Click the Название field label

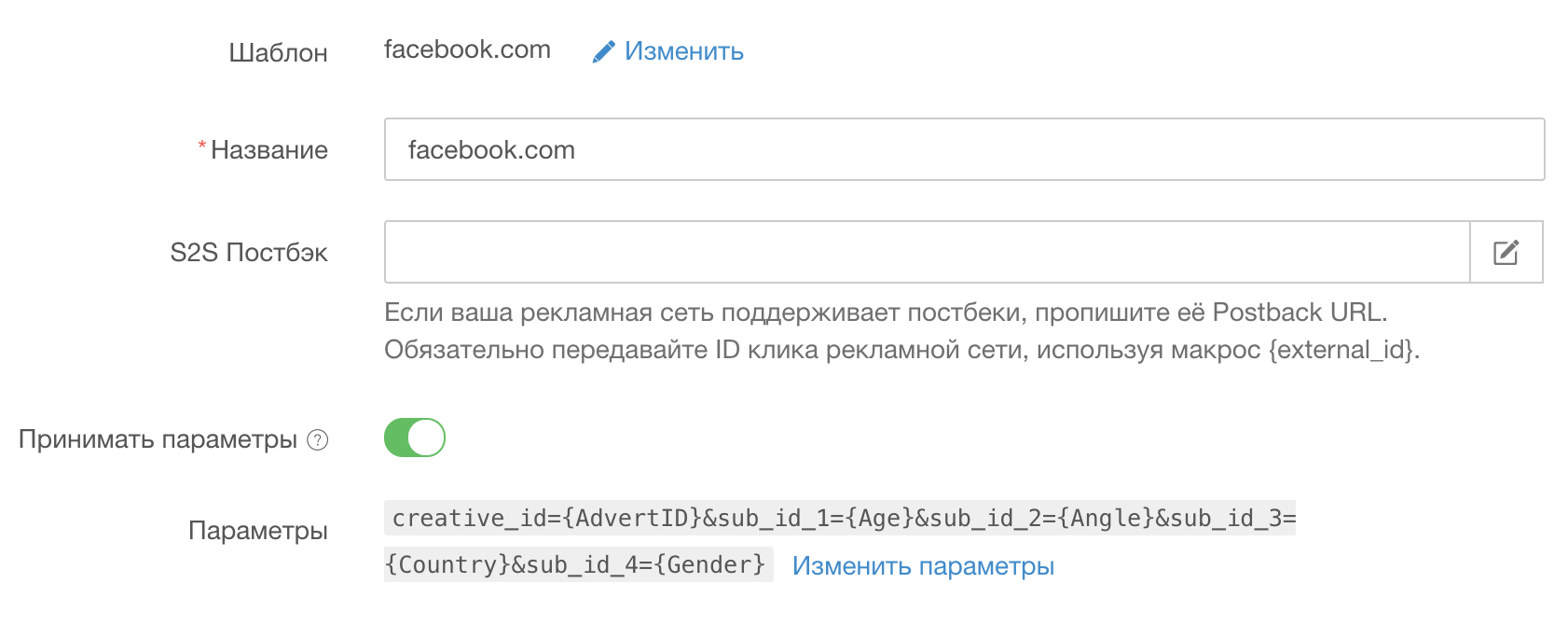coord(269,150)
